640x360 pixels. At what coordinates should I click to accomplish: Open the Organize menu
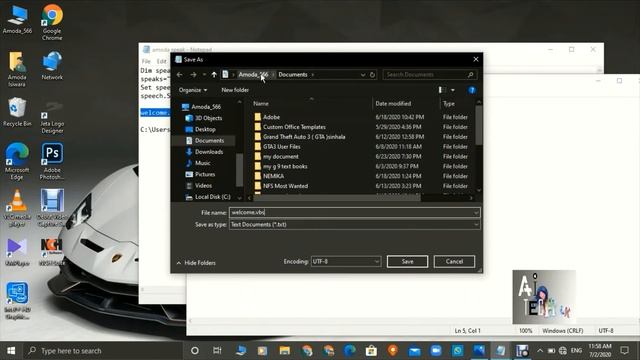tap(193, 90)
